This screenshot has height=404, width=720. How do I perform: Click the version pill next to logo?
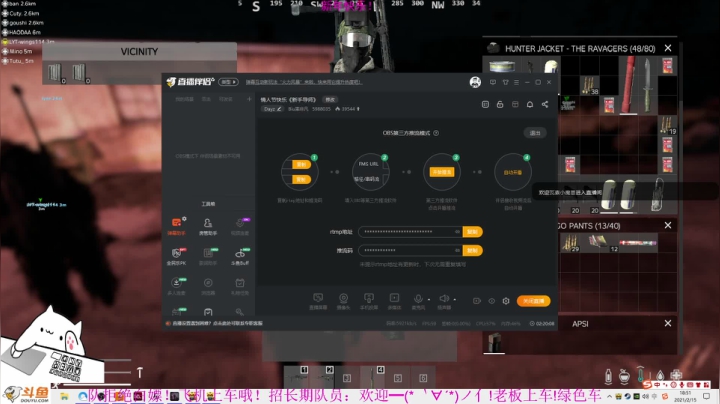[x=228, y=82]
